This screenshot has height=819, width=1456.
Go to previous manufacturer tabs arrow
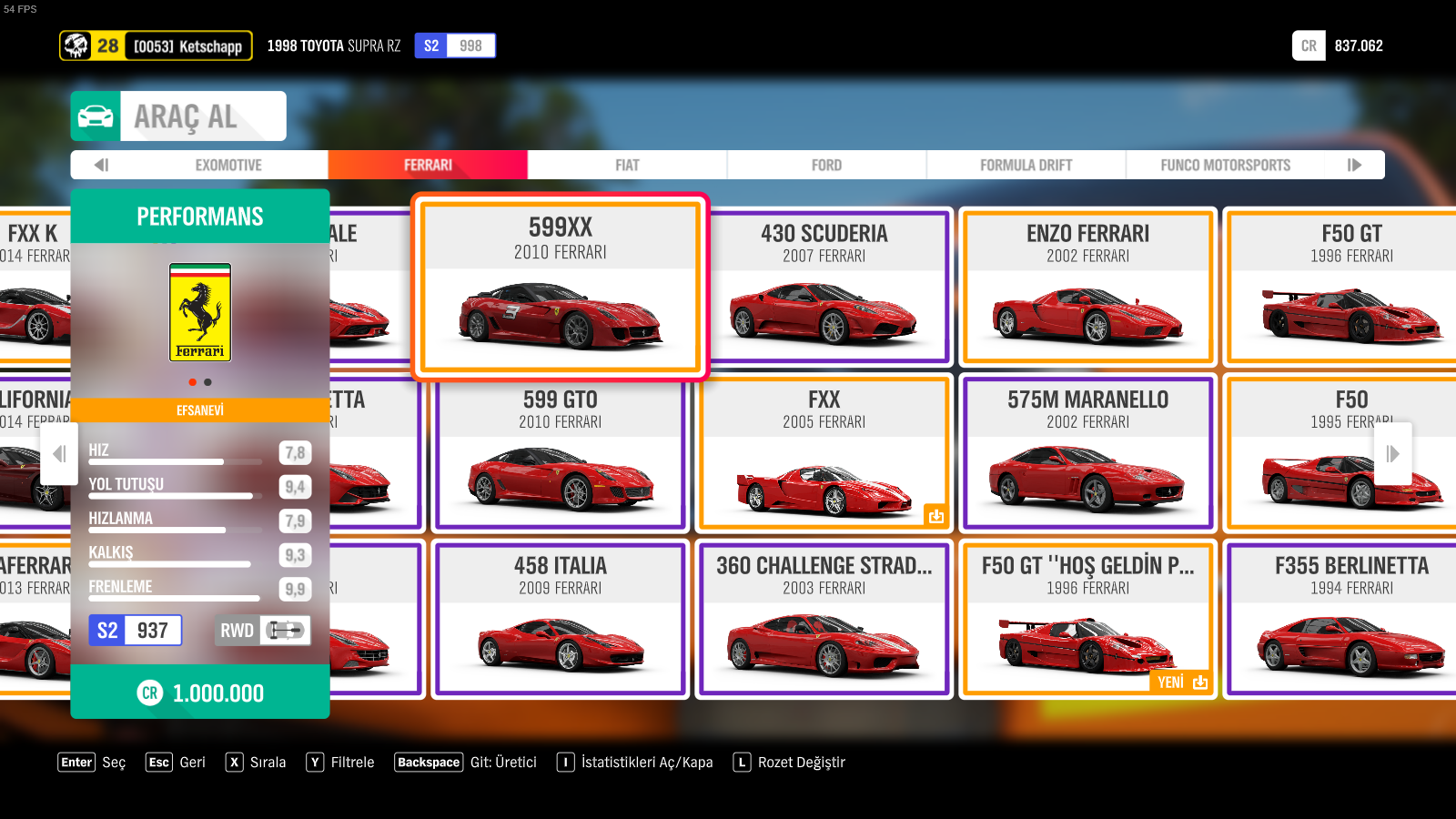point(101,165)
